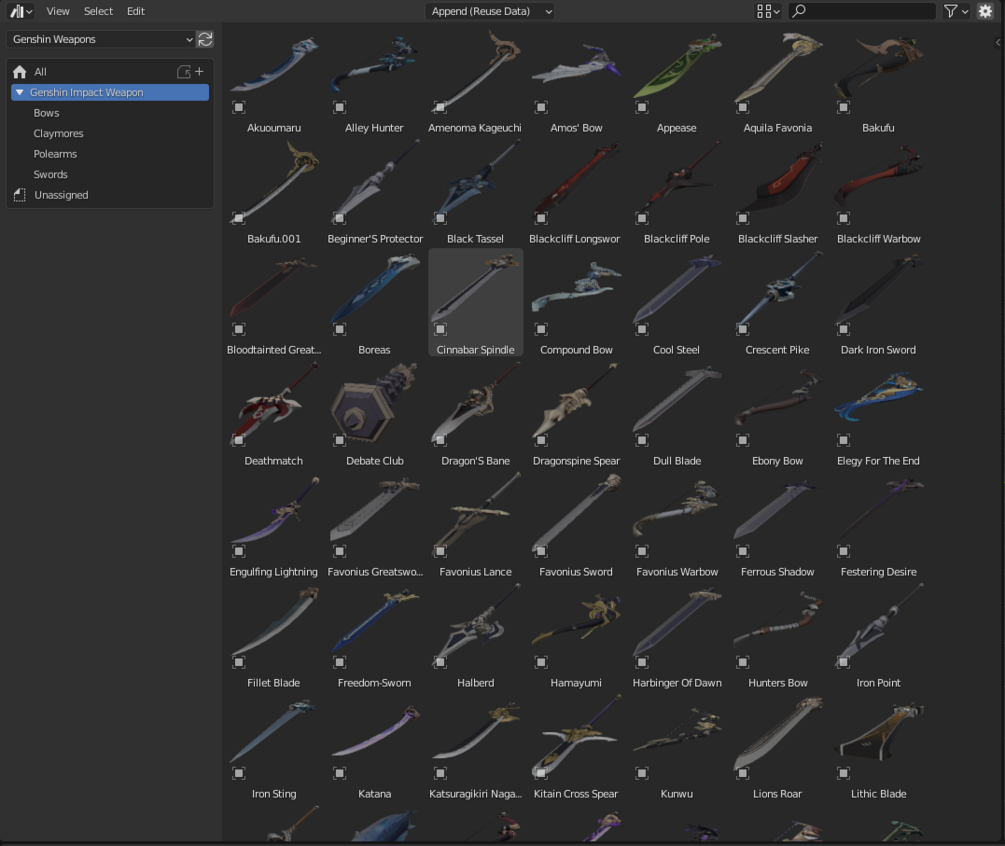
Task: Open the View menu
Action: coord(58,11)
